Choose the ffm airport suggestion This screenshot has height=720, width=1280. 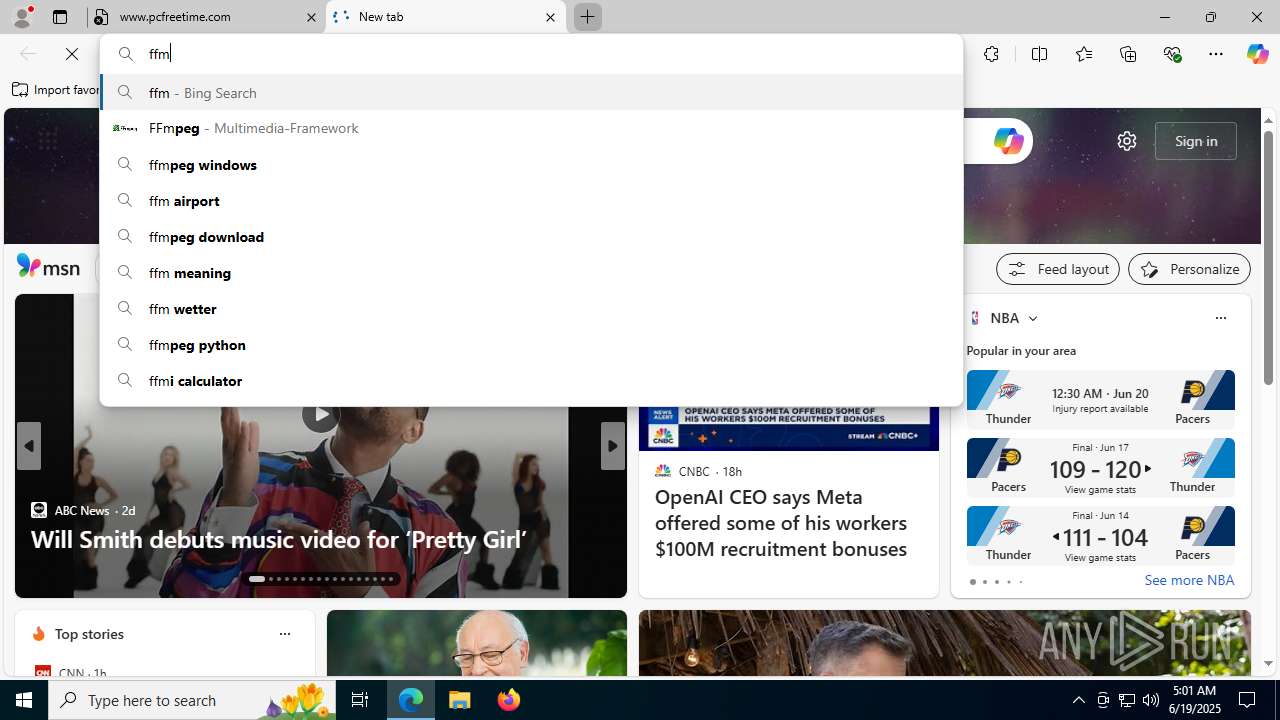click(531, 200)
